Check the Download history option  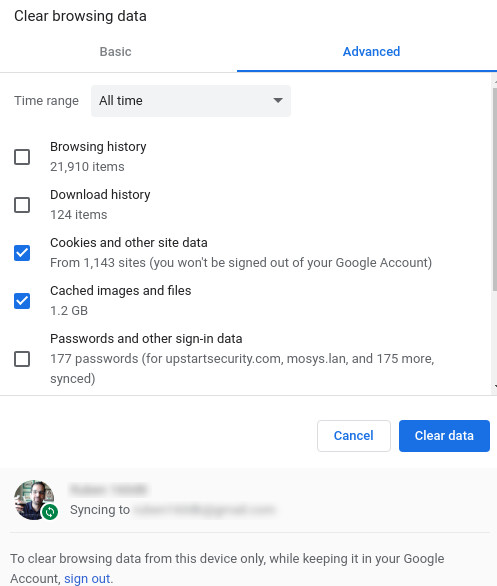click(22, 205)
